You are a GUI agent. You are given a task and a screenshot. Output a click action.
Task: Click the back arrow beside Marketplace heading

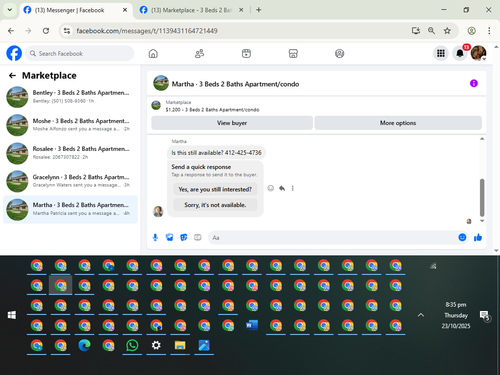[x=12, y=76]
